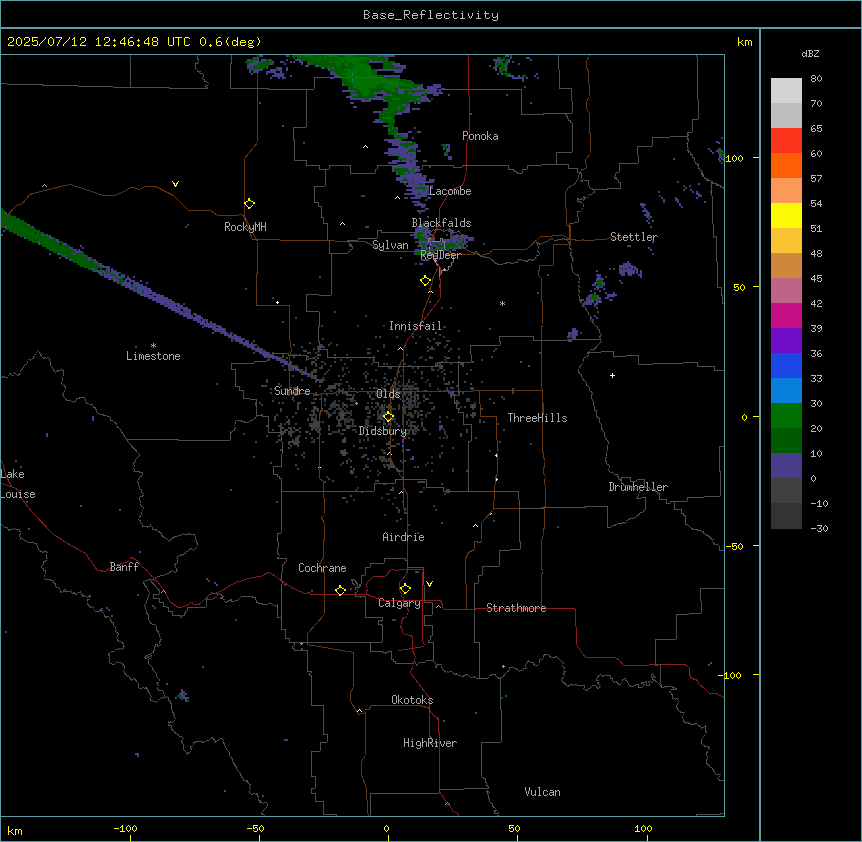Select the yellow diamond marker above the Calgary label
862x842 pixels.
[405, 589]
